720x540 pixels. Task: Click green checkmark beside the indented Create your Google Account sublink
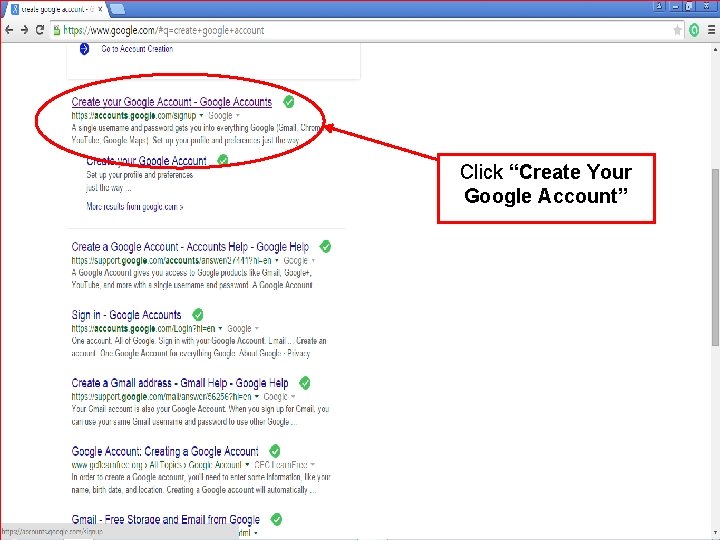223,160
